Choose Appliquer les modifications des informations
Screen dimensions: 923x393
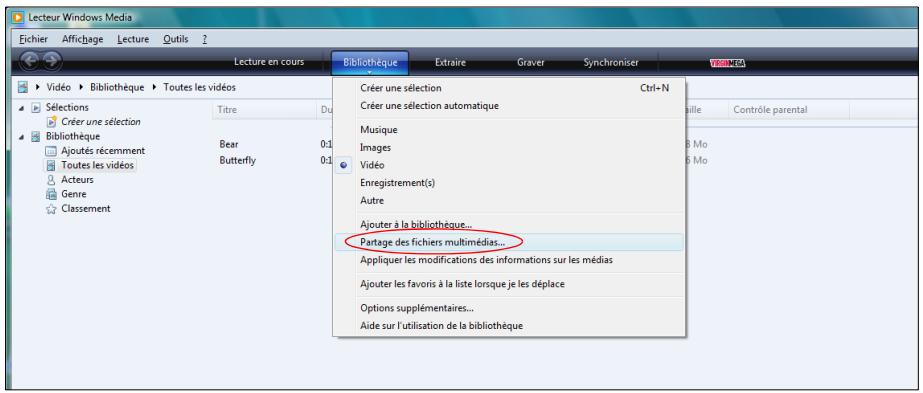[509, 259]
